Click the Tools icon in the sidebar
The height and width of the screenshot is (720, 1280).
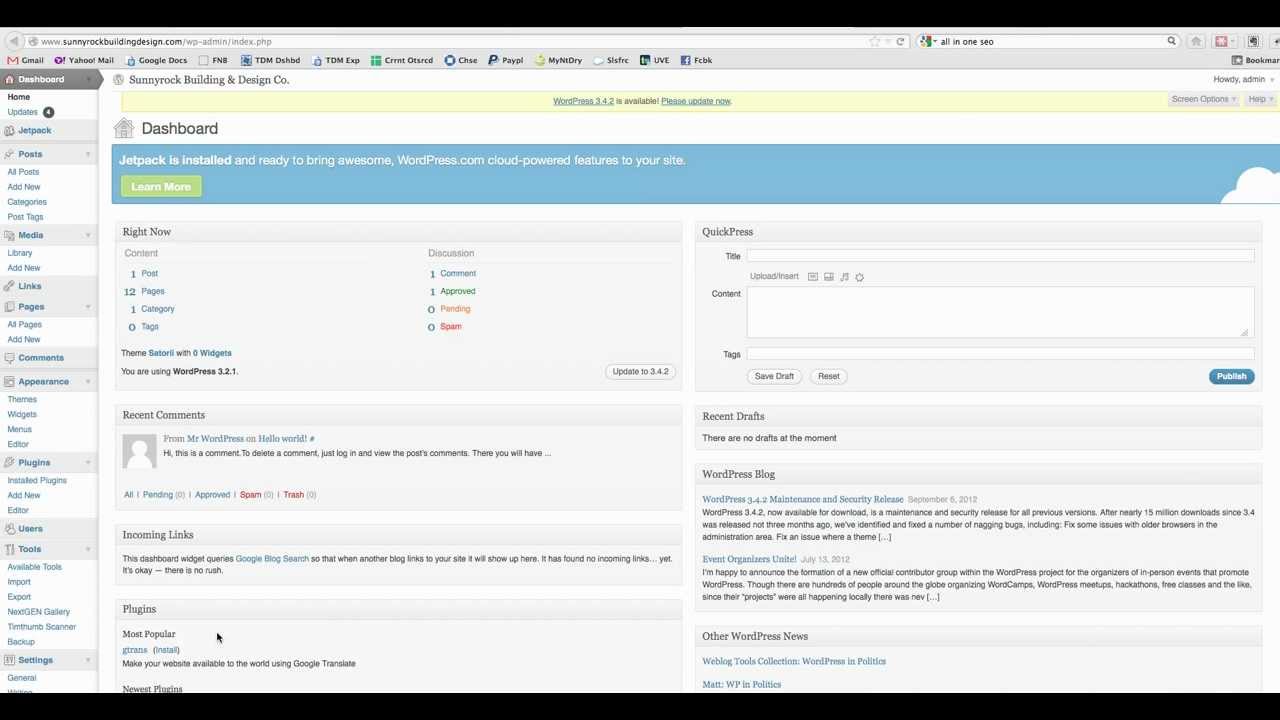[x=9, y=549]
